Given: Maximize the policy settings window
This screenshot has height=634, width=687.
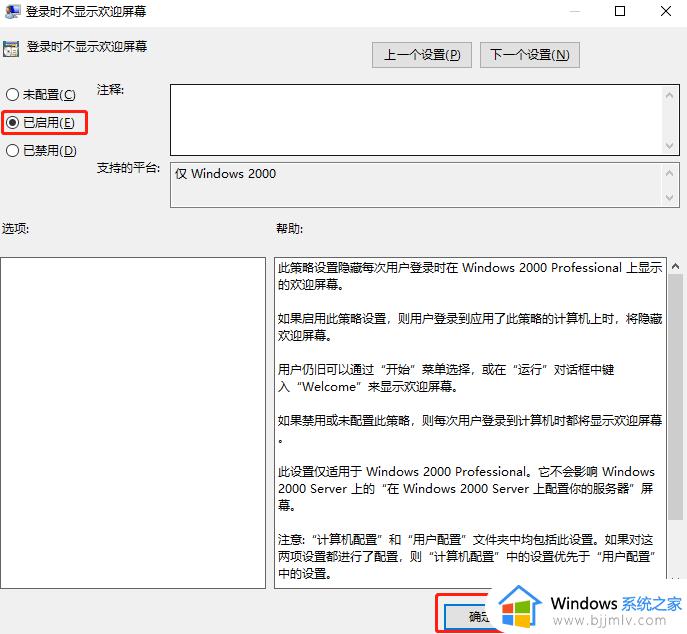Looking at the screenshot, I should click(620, 11).
